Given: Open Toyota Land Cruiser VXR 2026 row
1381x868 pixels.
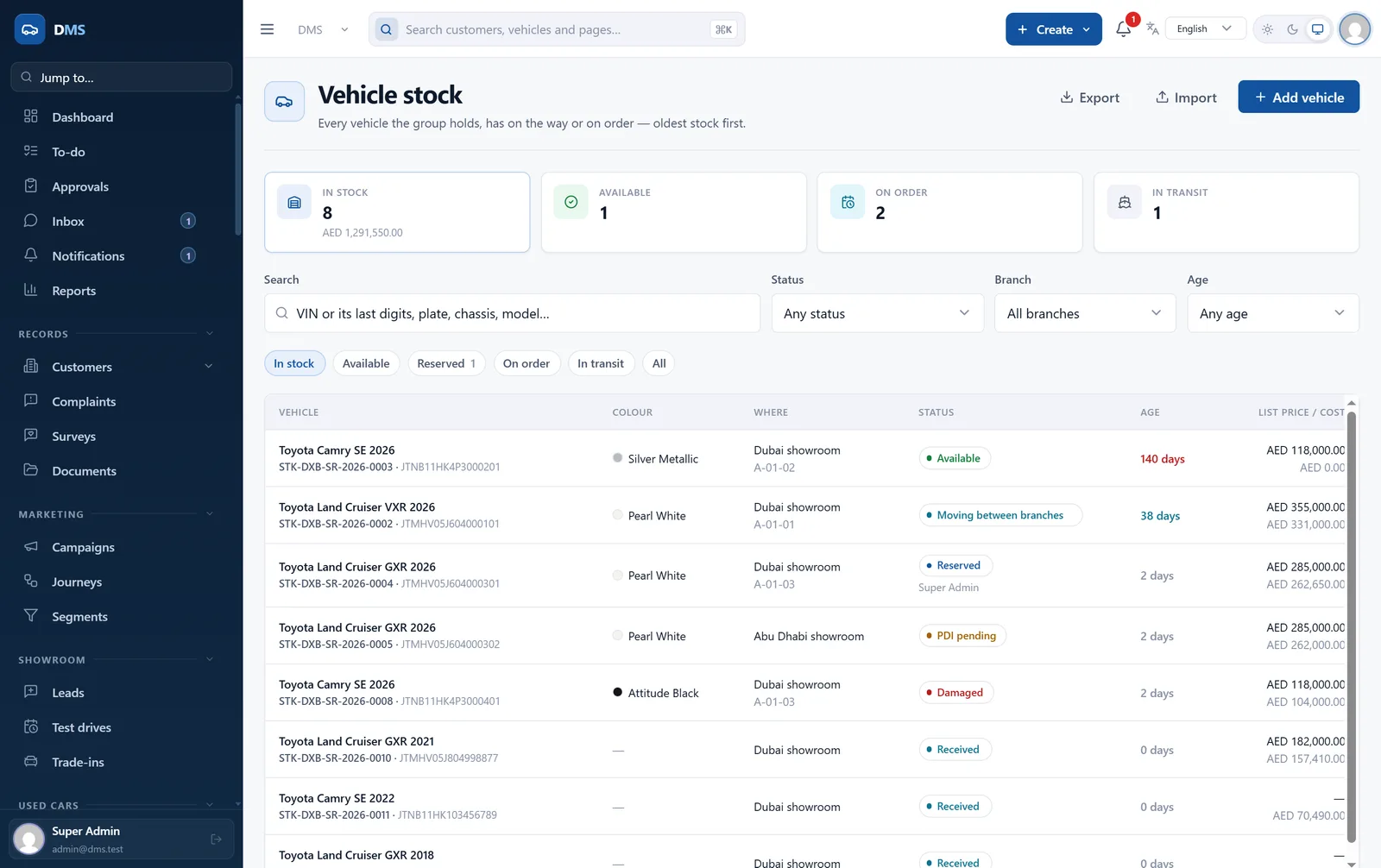Looking at the screenshot, I should 806,515.
